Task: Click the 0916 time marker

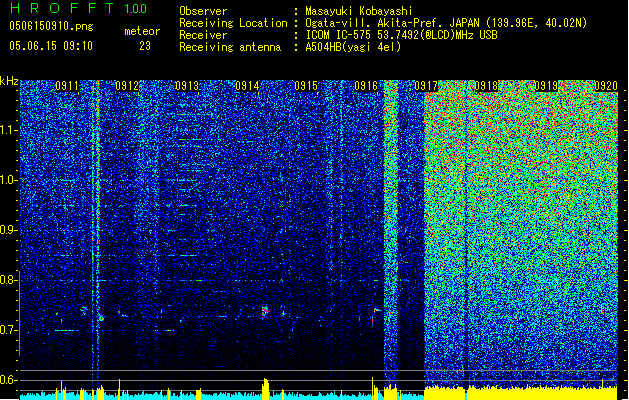Action: [366, 86]
